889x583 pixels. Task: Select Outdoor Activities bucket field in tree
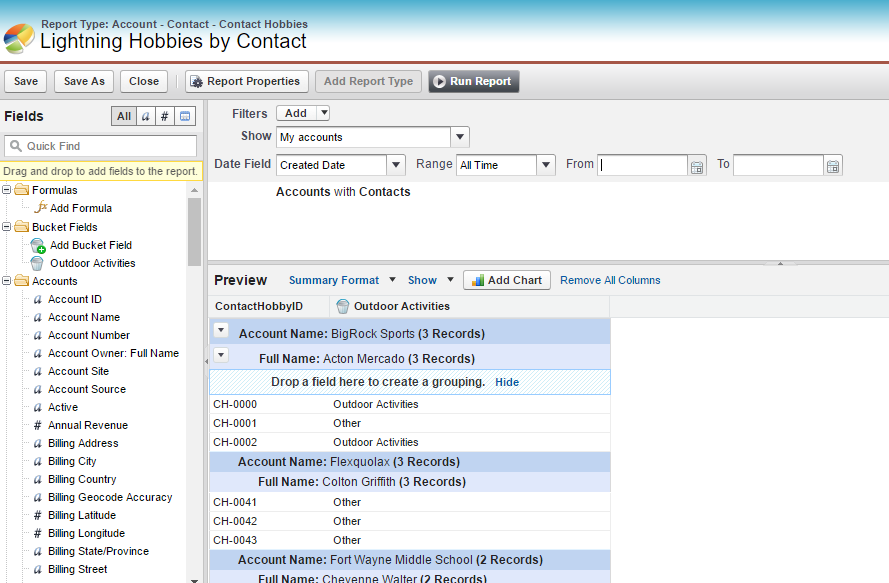tap(92, 263)
